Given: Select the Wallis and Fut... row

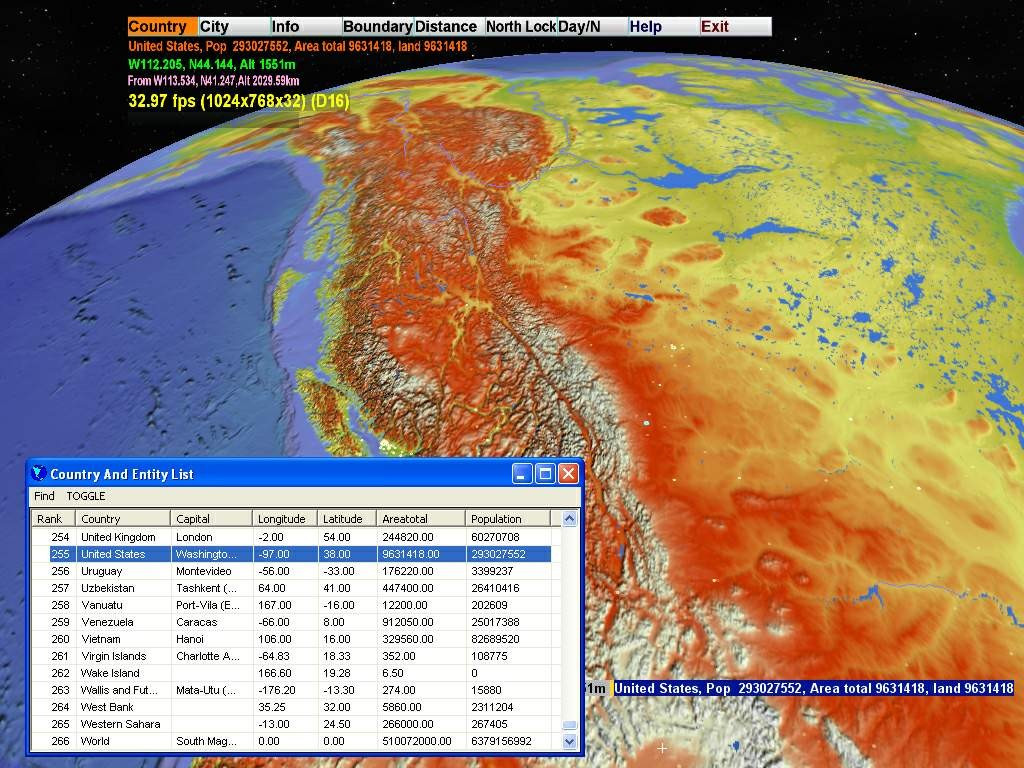Looking at the screenshot, I should click(292, 690).
